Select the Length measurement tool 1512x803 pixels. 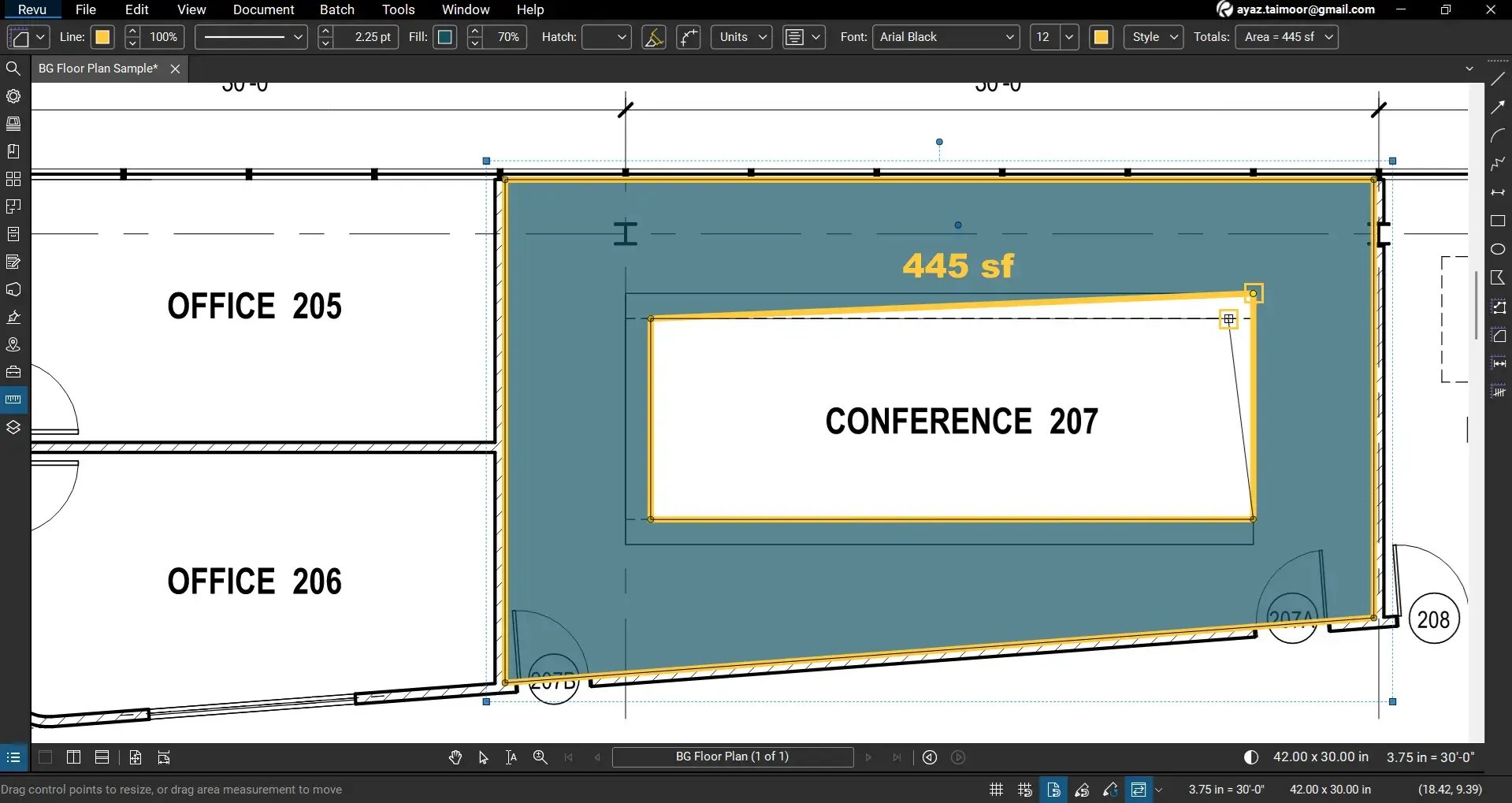point(1498,363)
